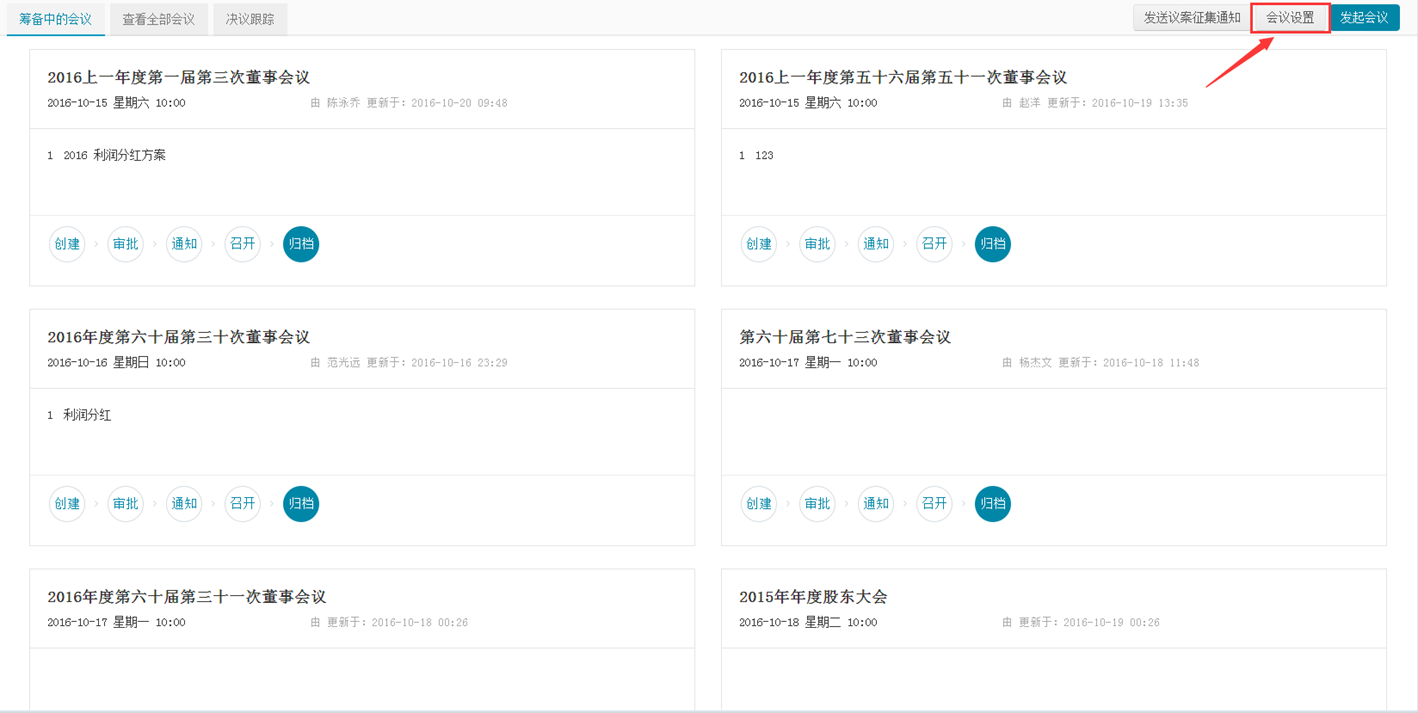Image resolution: width=1418 pixels, height=713 pixels.
Task: Click 归档 step in 第六十届第七十三次 meeting card
Action: tap(993, 504)
